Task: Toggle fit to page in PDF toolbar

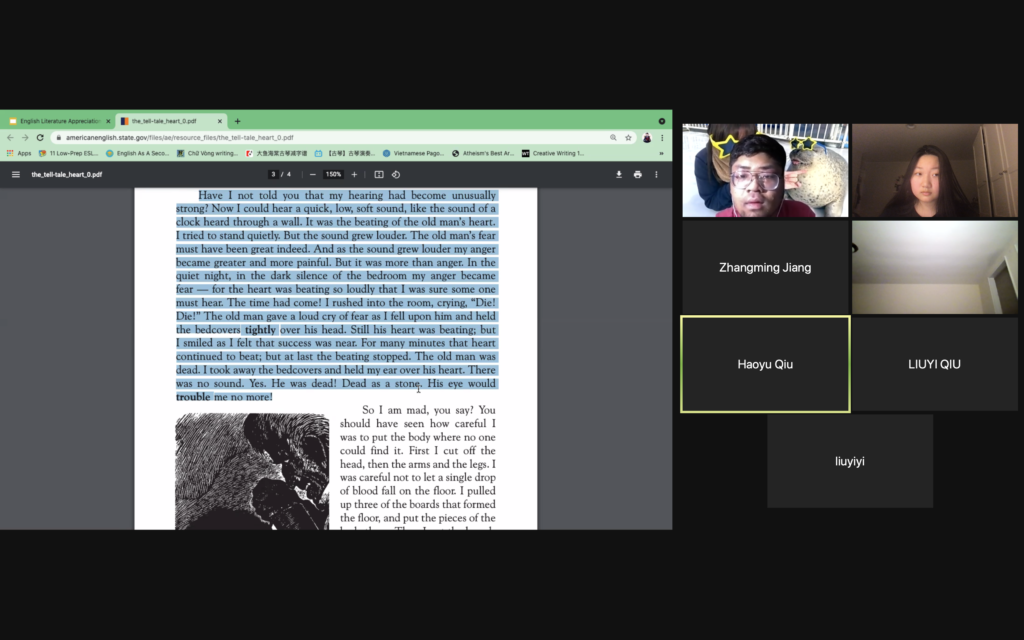Action: tap(379, 174)
